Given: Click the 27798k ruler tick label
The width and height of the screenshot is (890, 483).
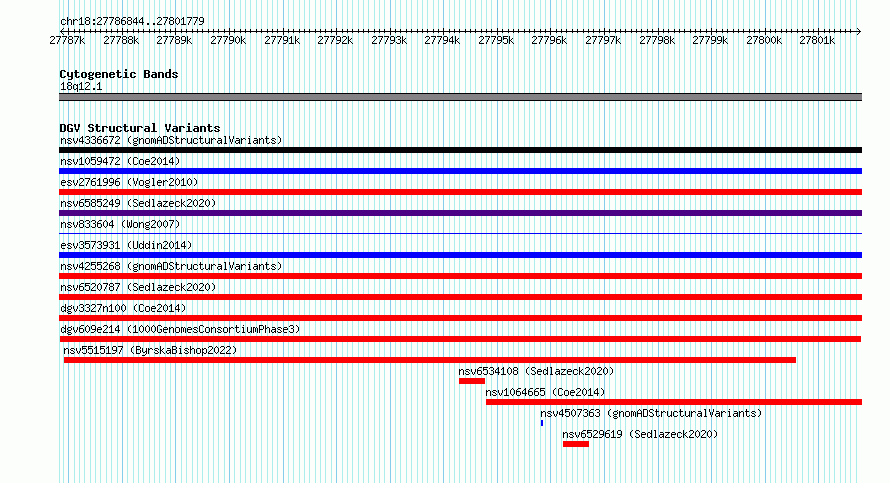Looking at the screenshot, I should (657, 41).
